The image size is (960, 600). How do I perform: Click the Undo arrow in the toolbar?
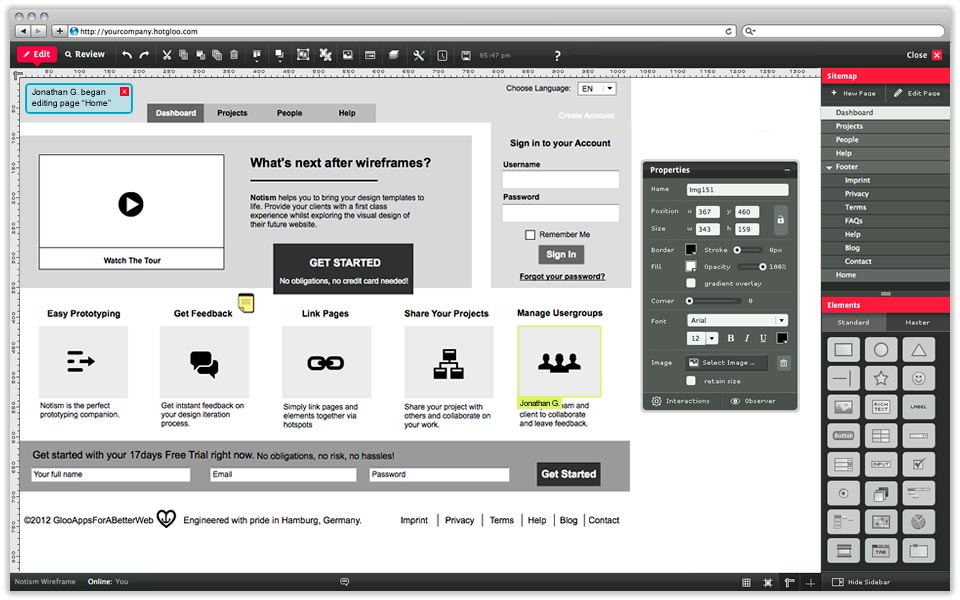(127, 55)
